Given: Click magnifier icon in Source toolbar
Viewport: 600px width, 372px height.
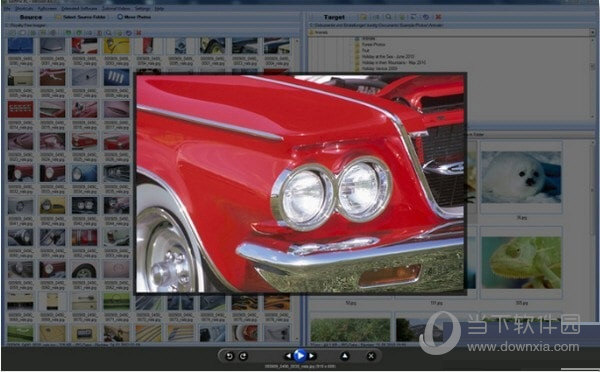Looking at the screenshot, I should tap(109, 33).
